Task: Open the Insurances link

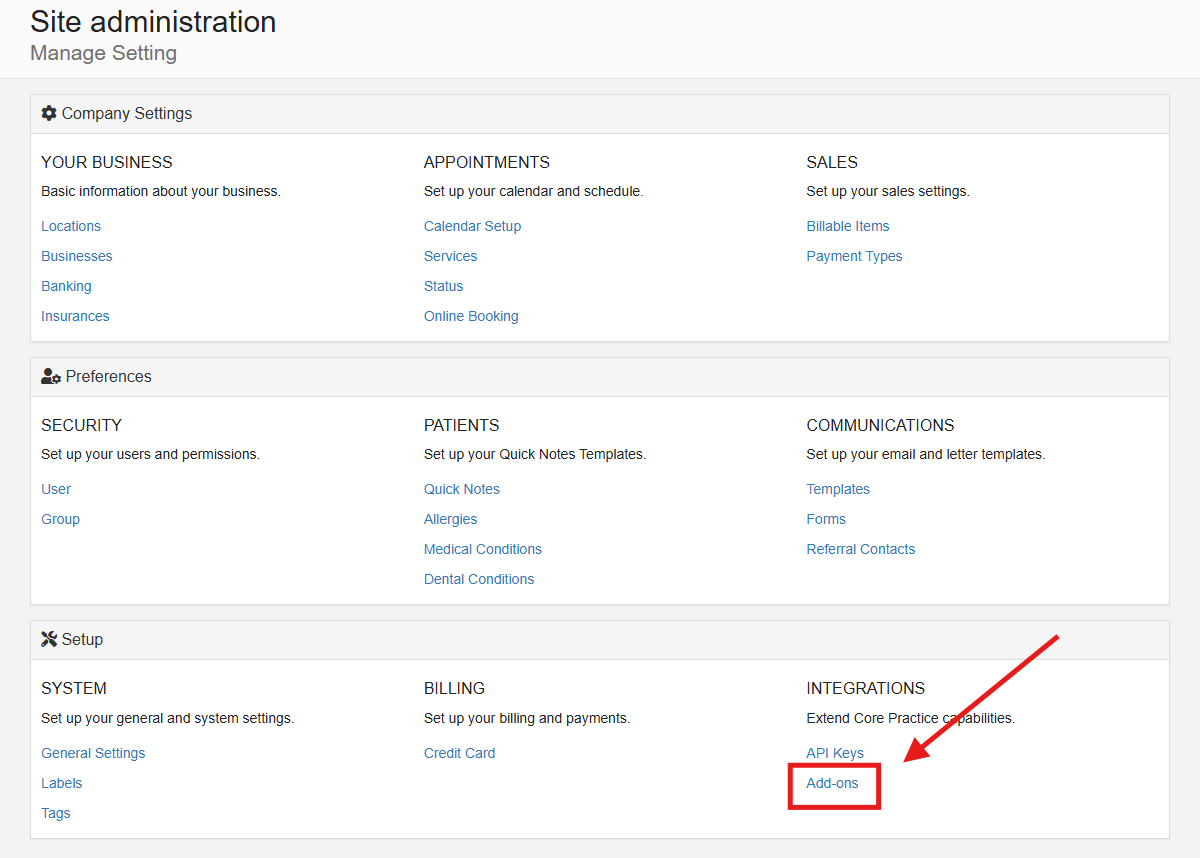Action: [75, 316]
